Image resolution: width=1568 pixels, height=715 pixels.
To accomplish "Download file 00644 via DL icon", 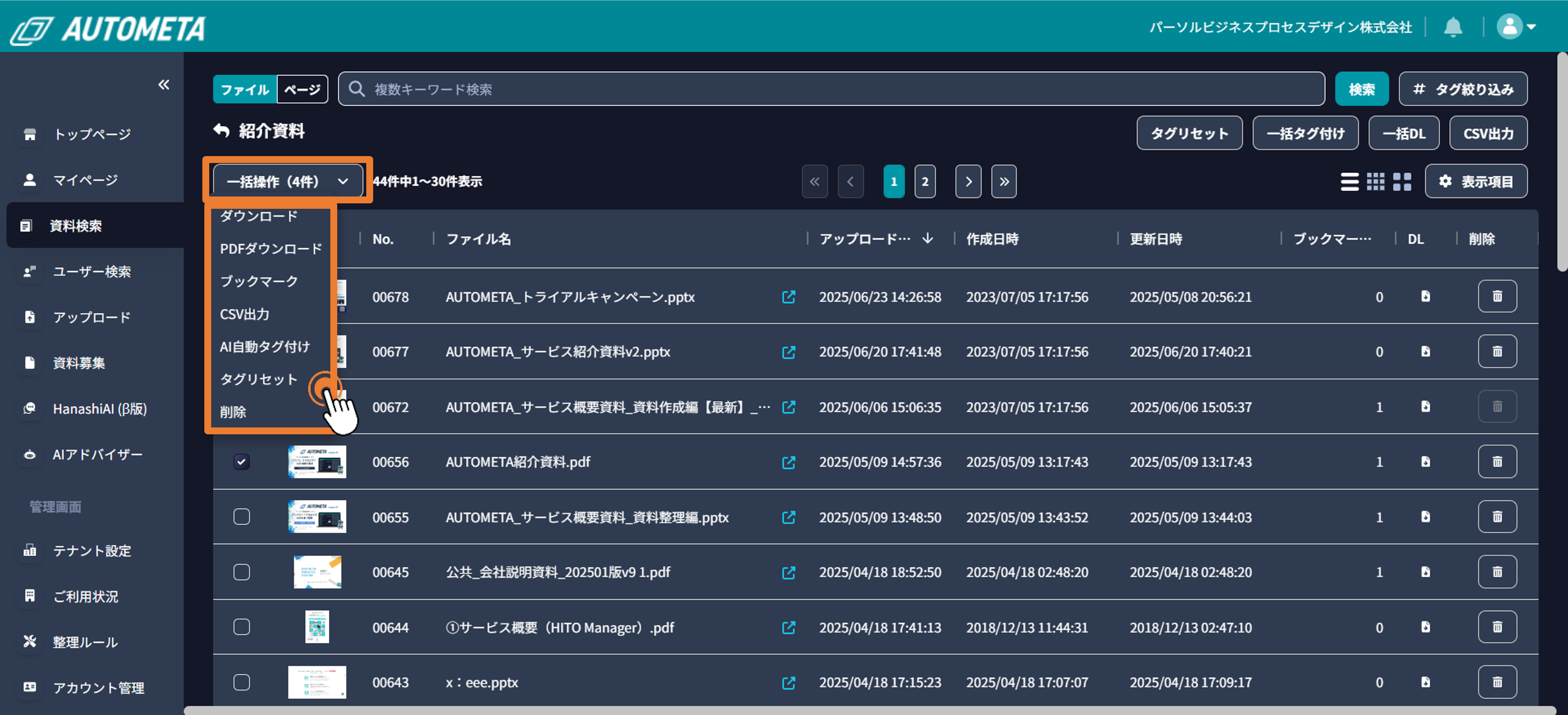I will pyautogui.click(x=1426, y=627).
